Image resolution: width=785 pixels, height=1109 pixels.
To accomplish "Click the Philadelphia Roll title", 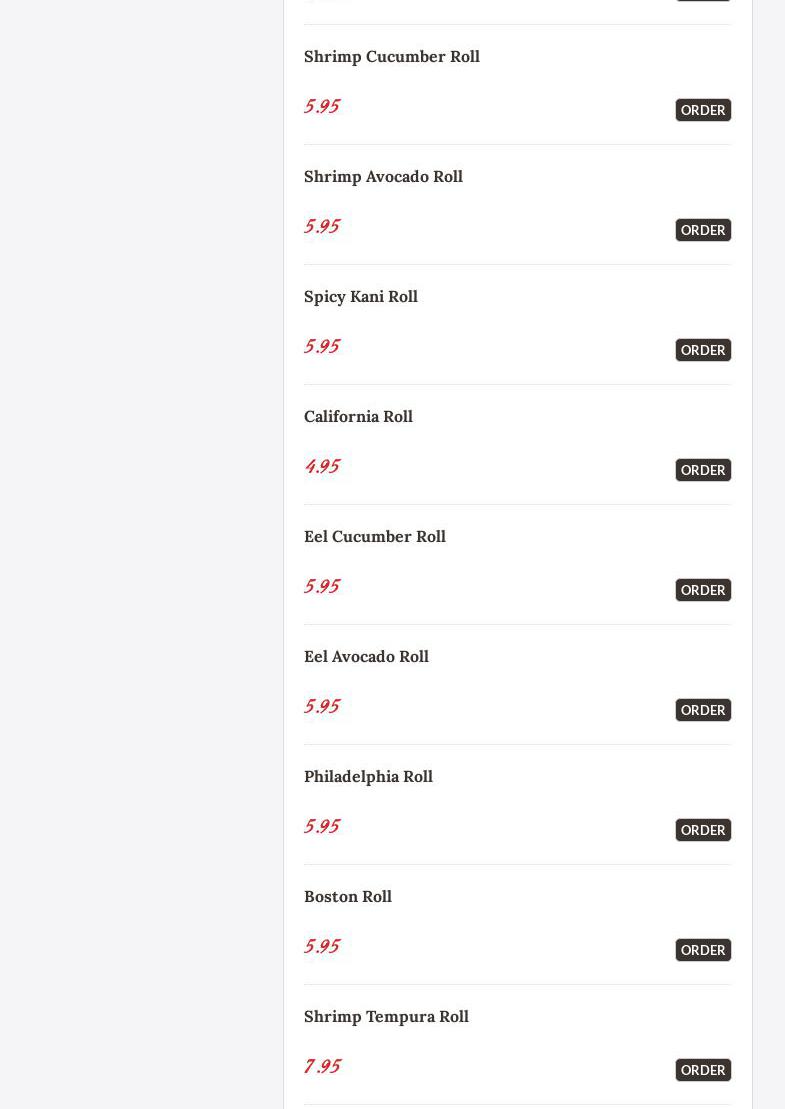I will pyautogui.click(x=368, y=777).
